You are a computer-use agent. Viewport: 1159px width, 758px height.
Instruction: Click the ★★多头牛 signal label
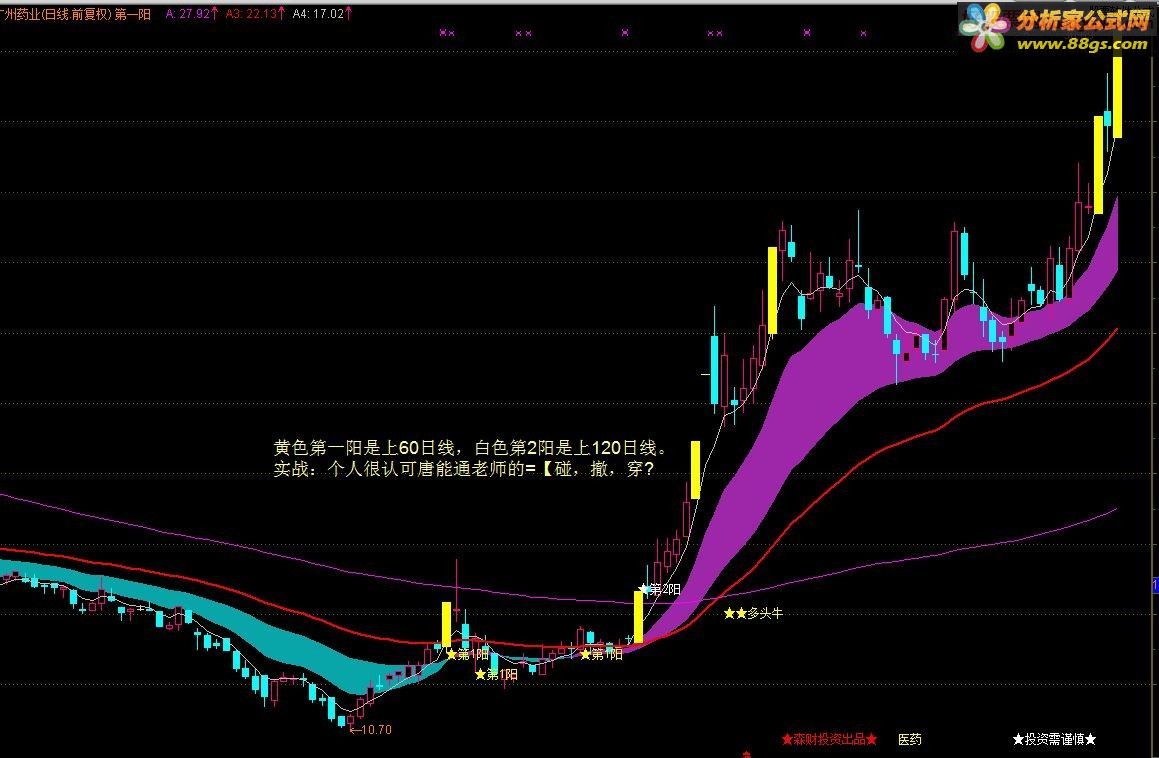pos(752,613)
